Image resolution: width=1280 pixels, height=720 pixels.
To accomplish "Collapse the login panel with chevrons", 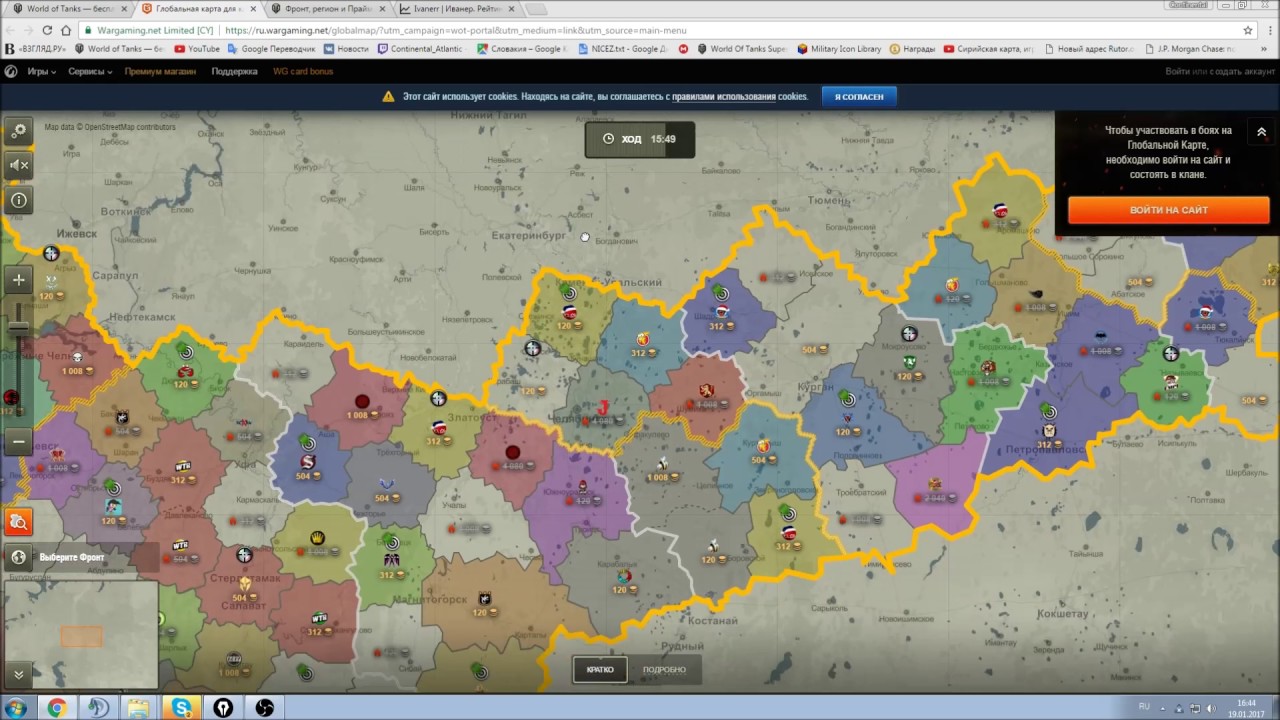I will pyautogui.click(x=1261, y=132).
